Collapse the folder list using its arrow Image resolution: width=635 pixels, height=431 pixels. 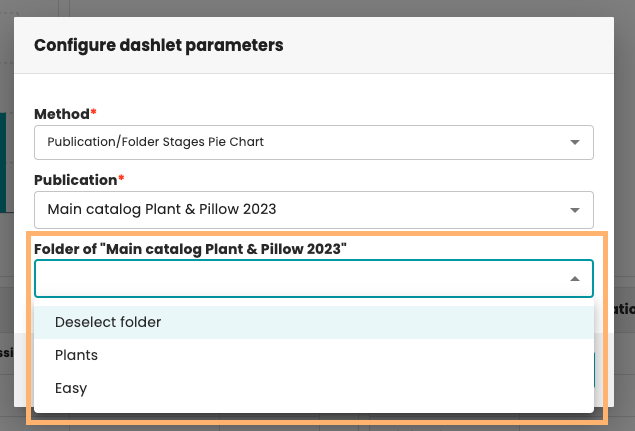click(575, 279)
